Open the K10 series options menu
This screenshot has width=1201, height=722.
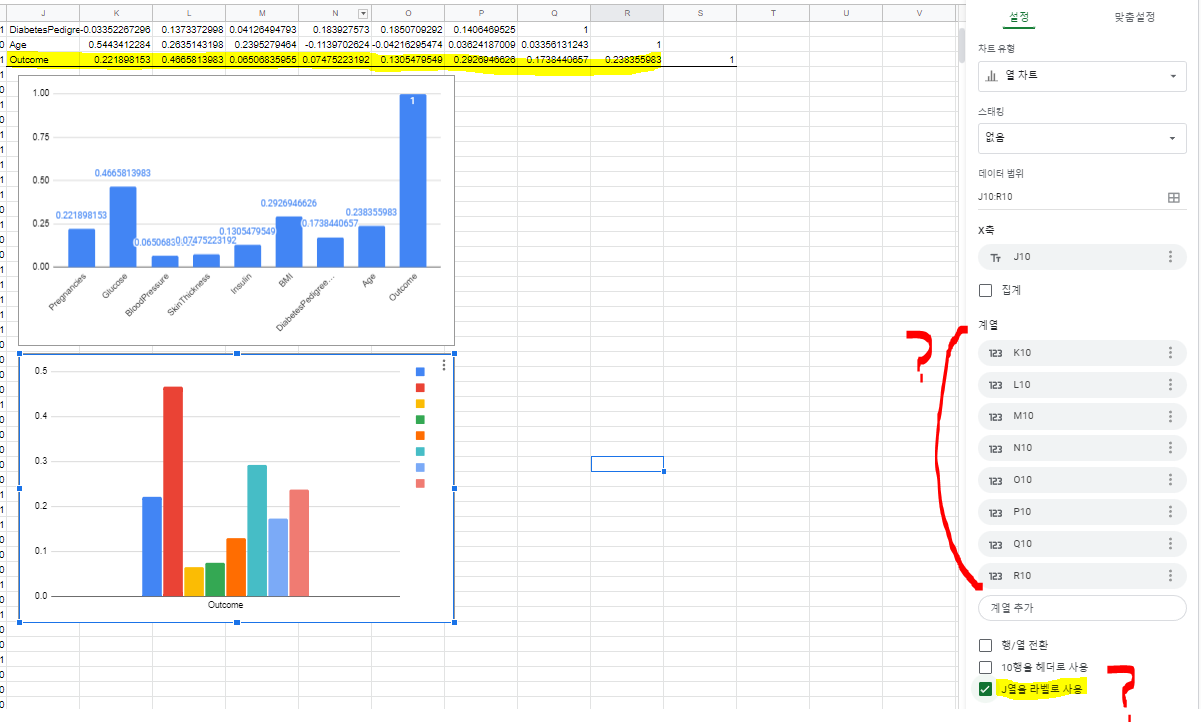pos(1170,352)
